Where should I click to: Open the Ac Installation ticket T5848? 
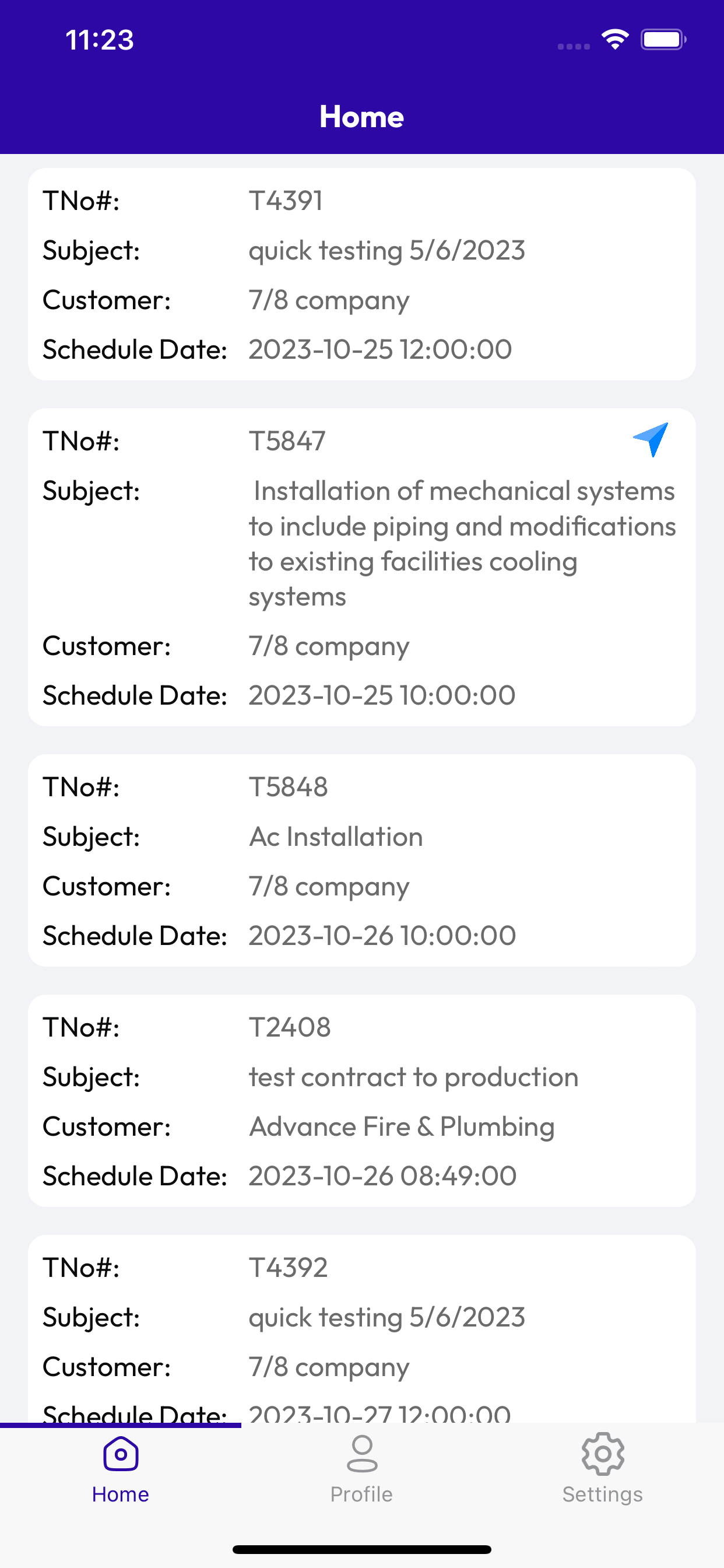click(362, 860)
